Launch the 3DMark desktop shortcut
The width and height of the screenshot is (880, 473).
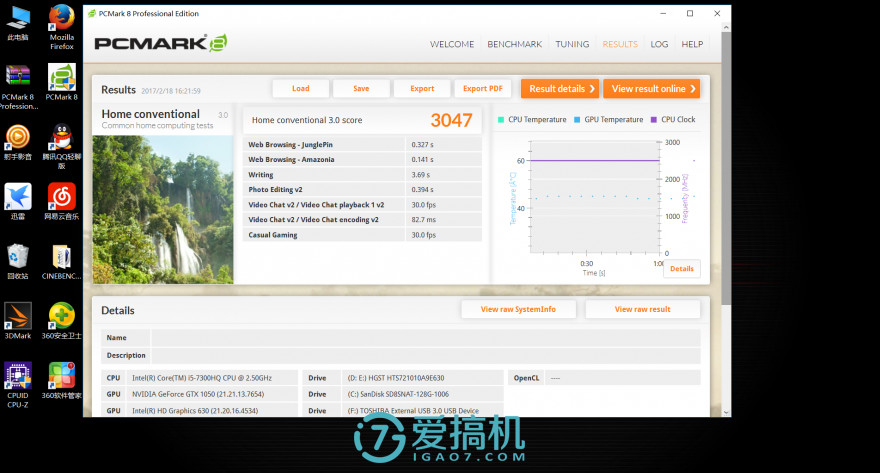pos(18,320)
